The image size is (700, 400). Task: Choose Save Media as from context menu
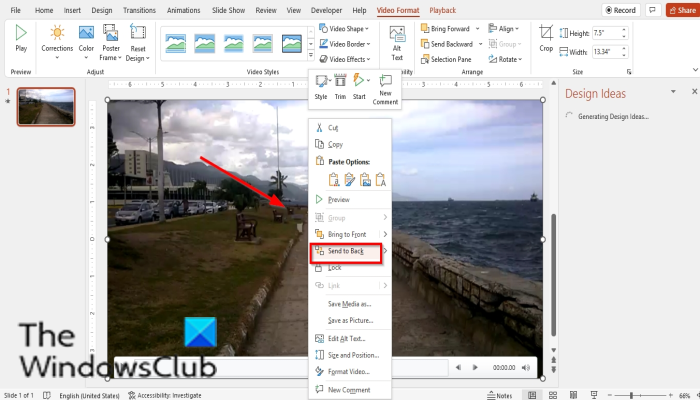(x=350, y=304)
